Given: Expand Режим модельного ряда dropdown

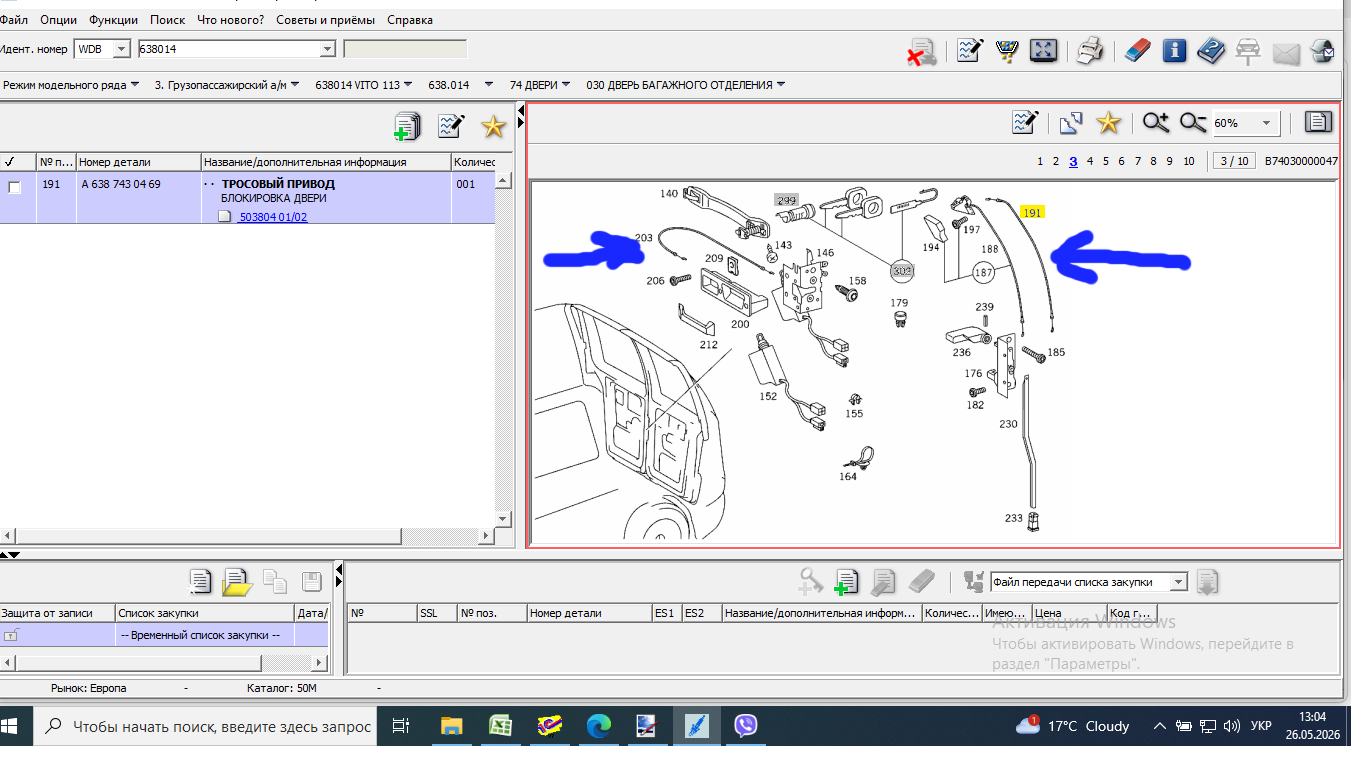Looking at the screenshot, I should pos(135,85).
